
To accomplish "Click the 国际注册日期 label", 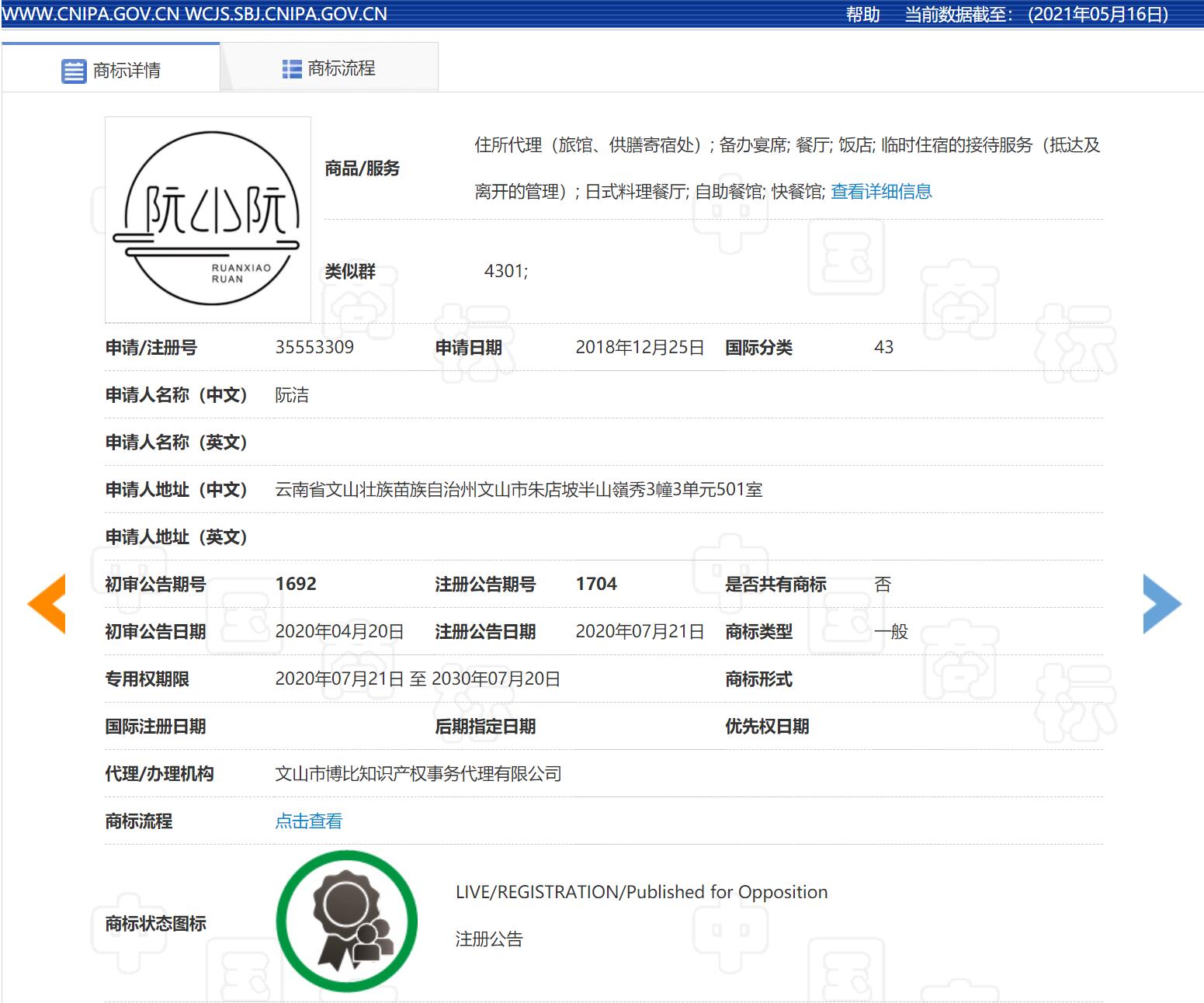I will pyautogui.click(x=156, y=726).
